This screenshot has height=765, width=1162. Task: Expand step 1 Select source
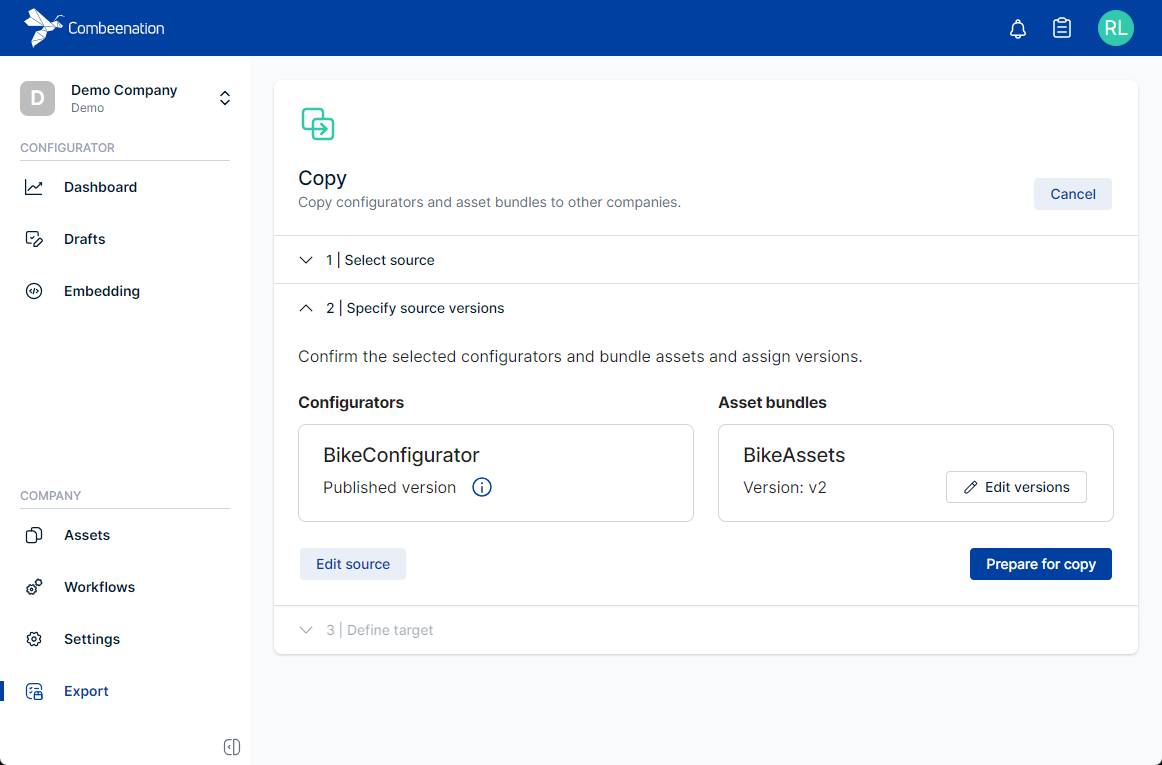(306, 260)
